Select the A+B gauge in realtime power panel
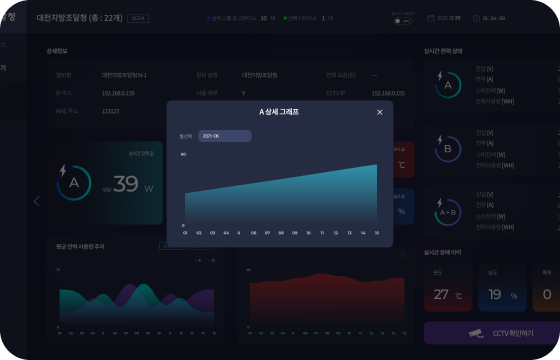 click(x=448, y=212)
